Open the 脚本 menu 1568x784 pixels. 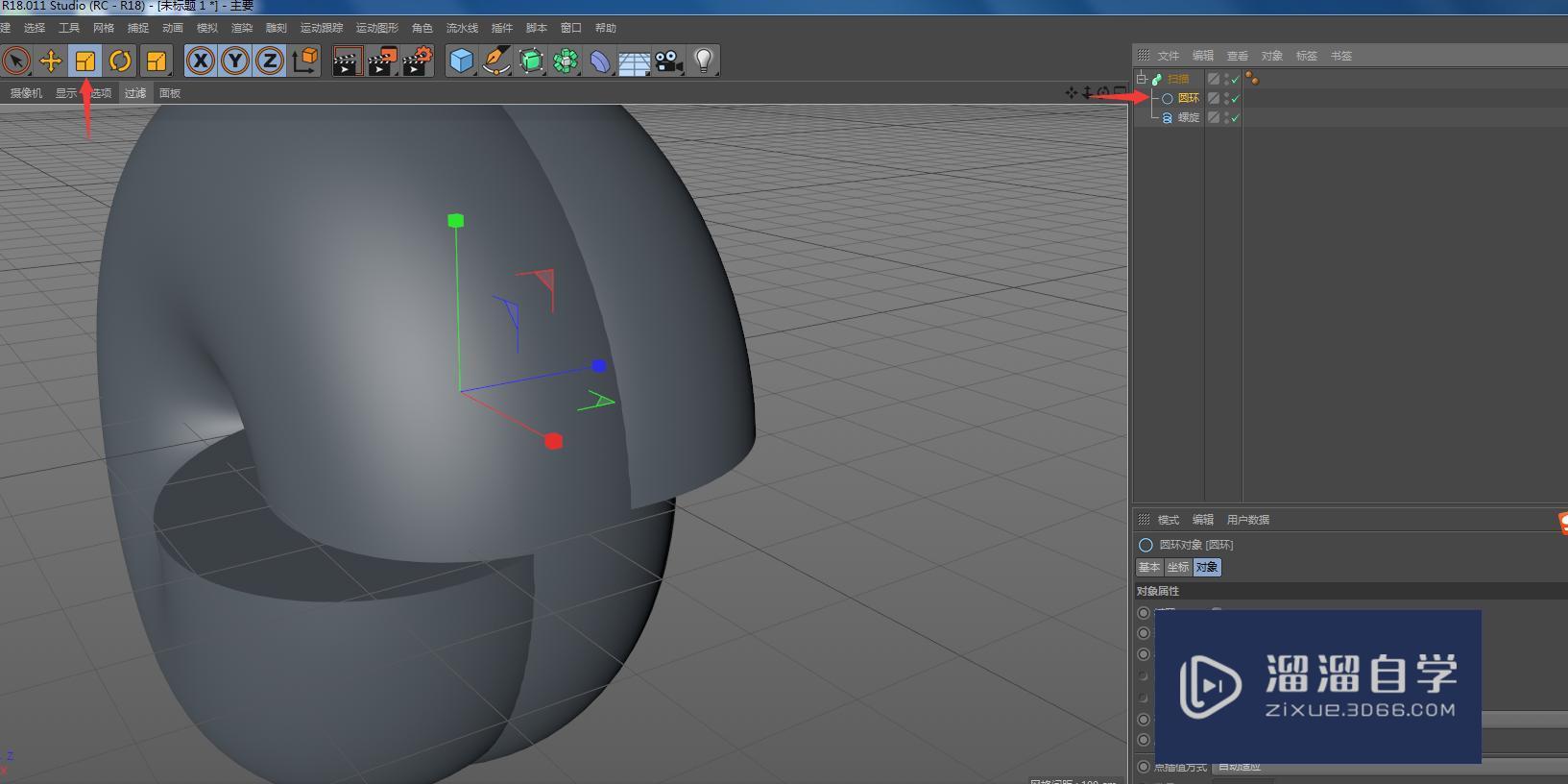[x=537, y=28]
